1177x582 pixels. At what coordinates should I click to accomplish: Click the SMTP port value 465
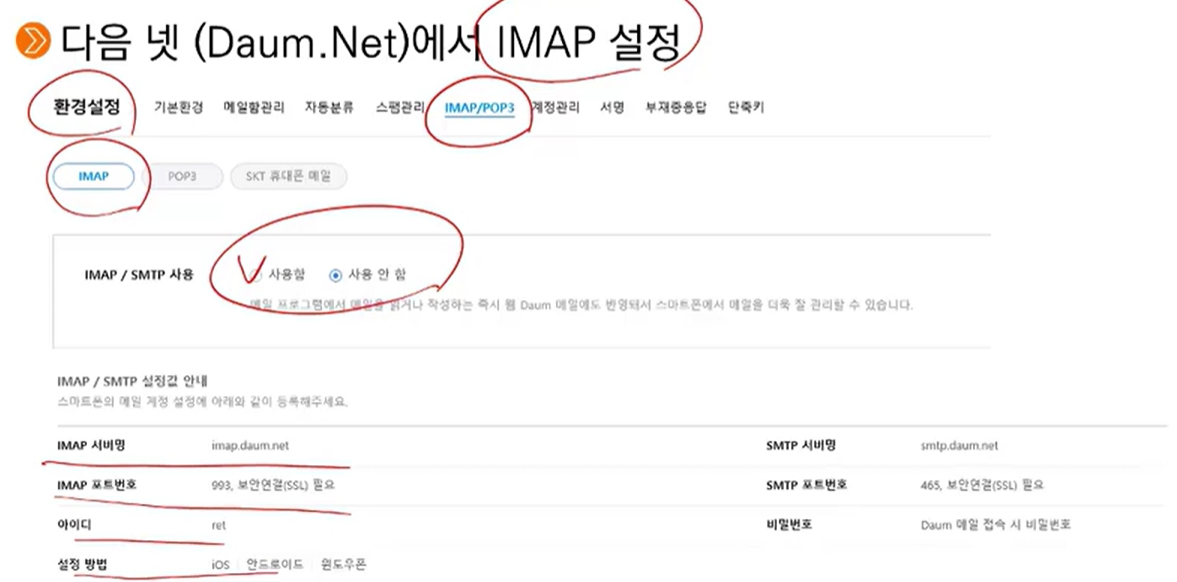[x=981, y=485]
